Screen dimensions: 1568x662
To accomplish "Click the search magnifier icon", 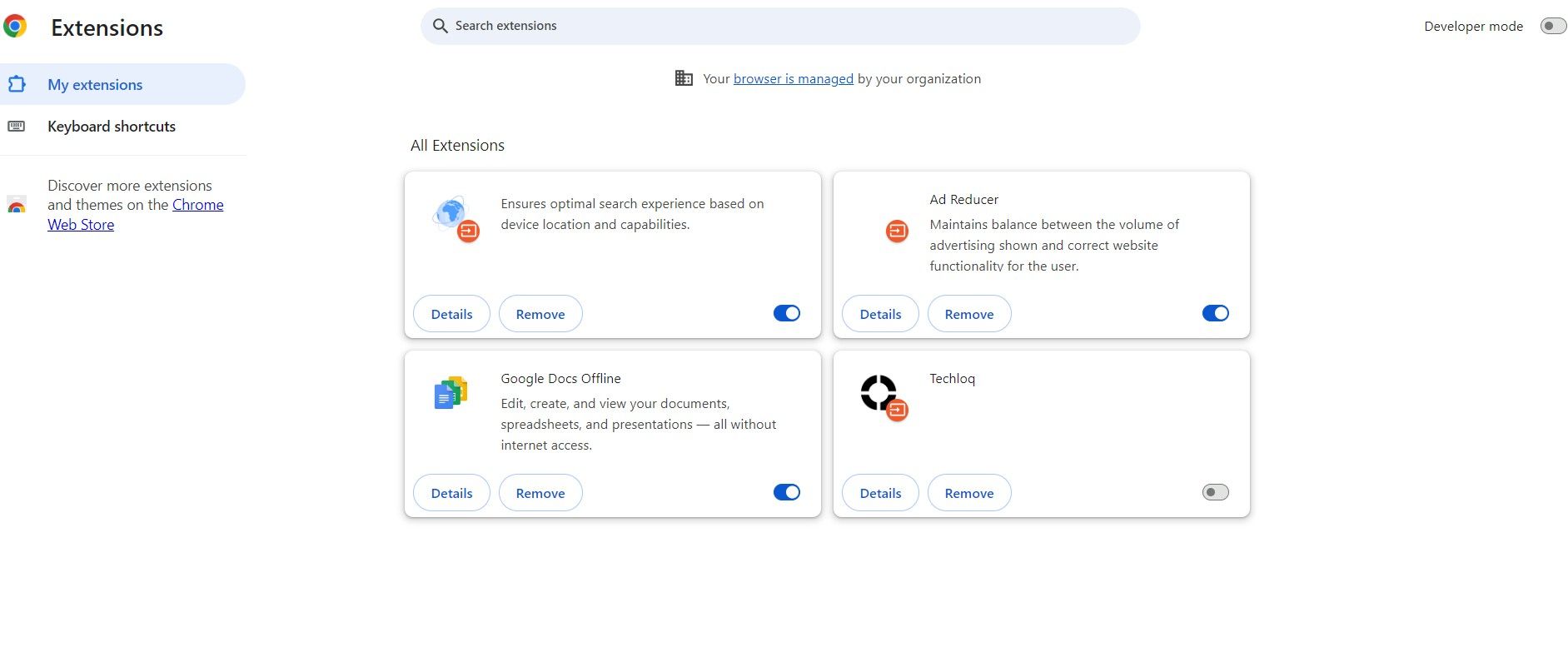I will 441,26.
